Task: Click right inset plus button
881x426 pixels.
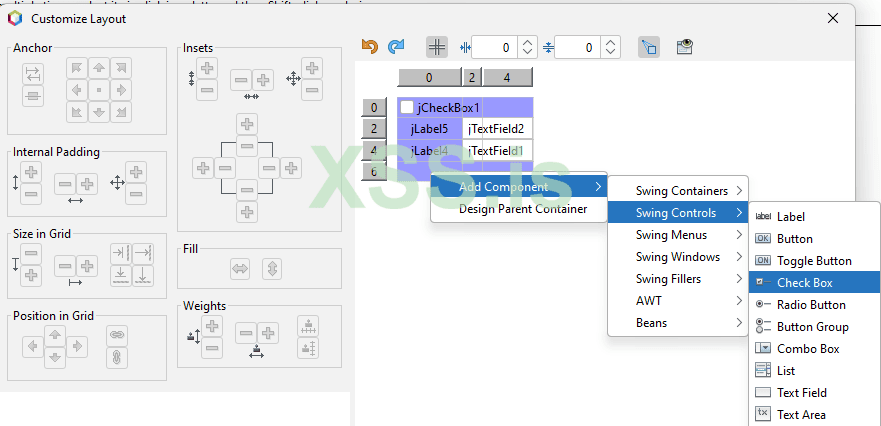Action: tap(290, 168)
